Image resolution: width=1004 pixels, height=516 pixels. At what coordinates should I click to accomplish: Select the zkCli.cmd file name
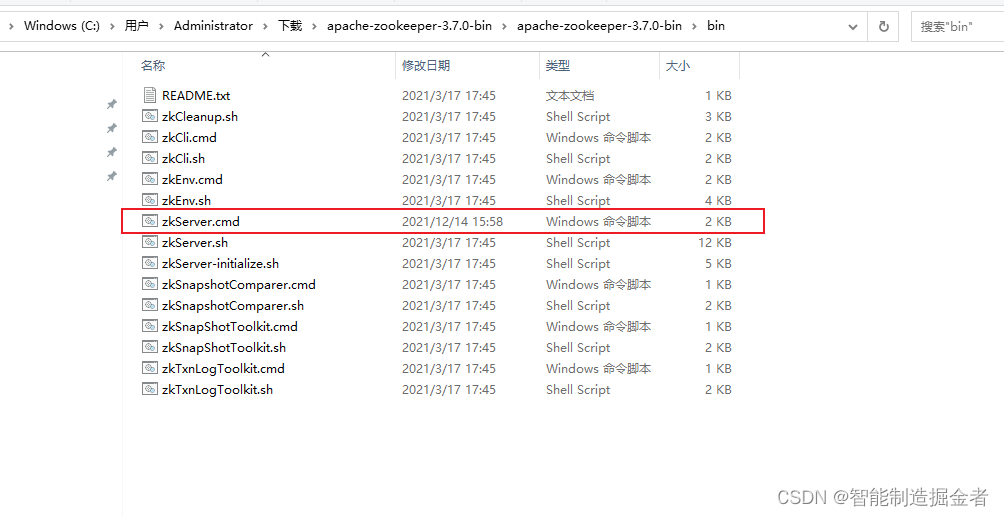[x=189, y=137]
